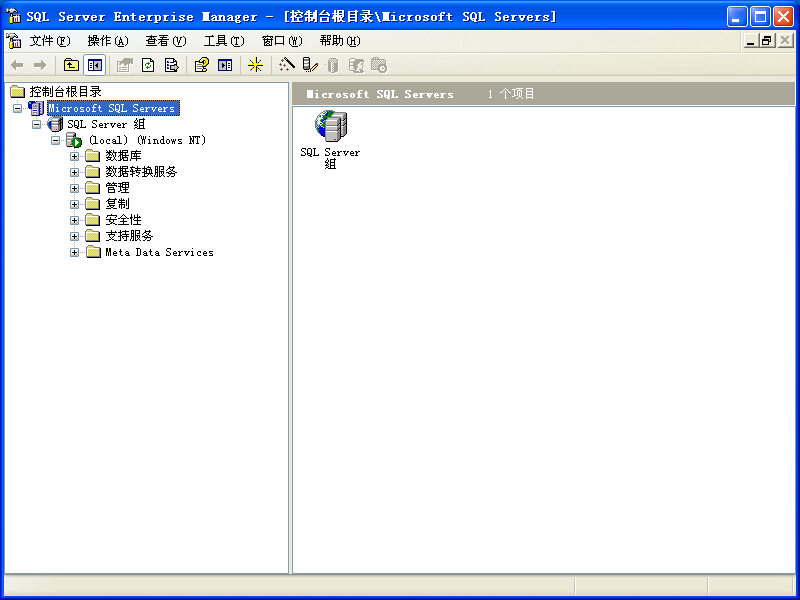Open Help with question mark icon
The height and width of the screenshot is (600, 800).
(x=202, y=65)
